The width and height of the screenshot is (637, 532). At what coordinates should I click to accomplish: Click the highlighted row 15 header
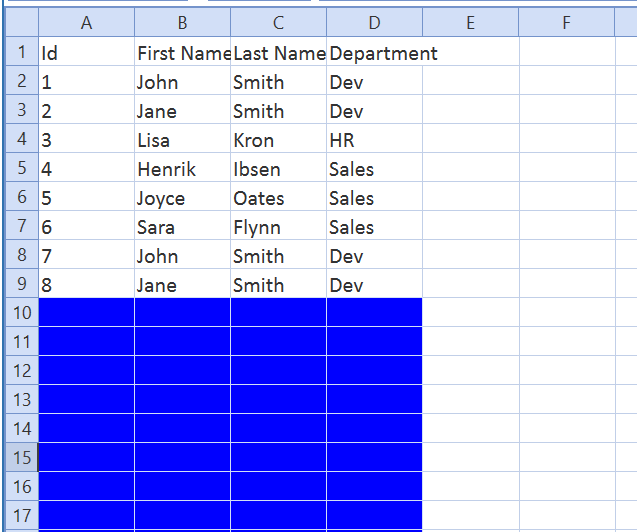(20, 458)
